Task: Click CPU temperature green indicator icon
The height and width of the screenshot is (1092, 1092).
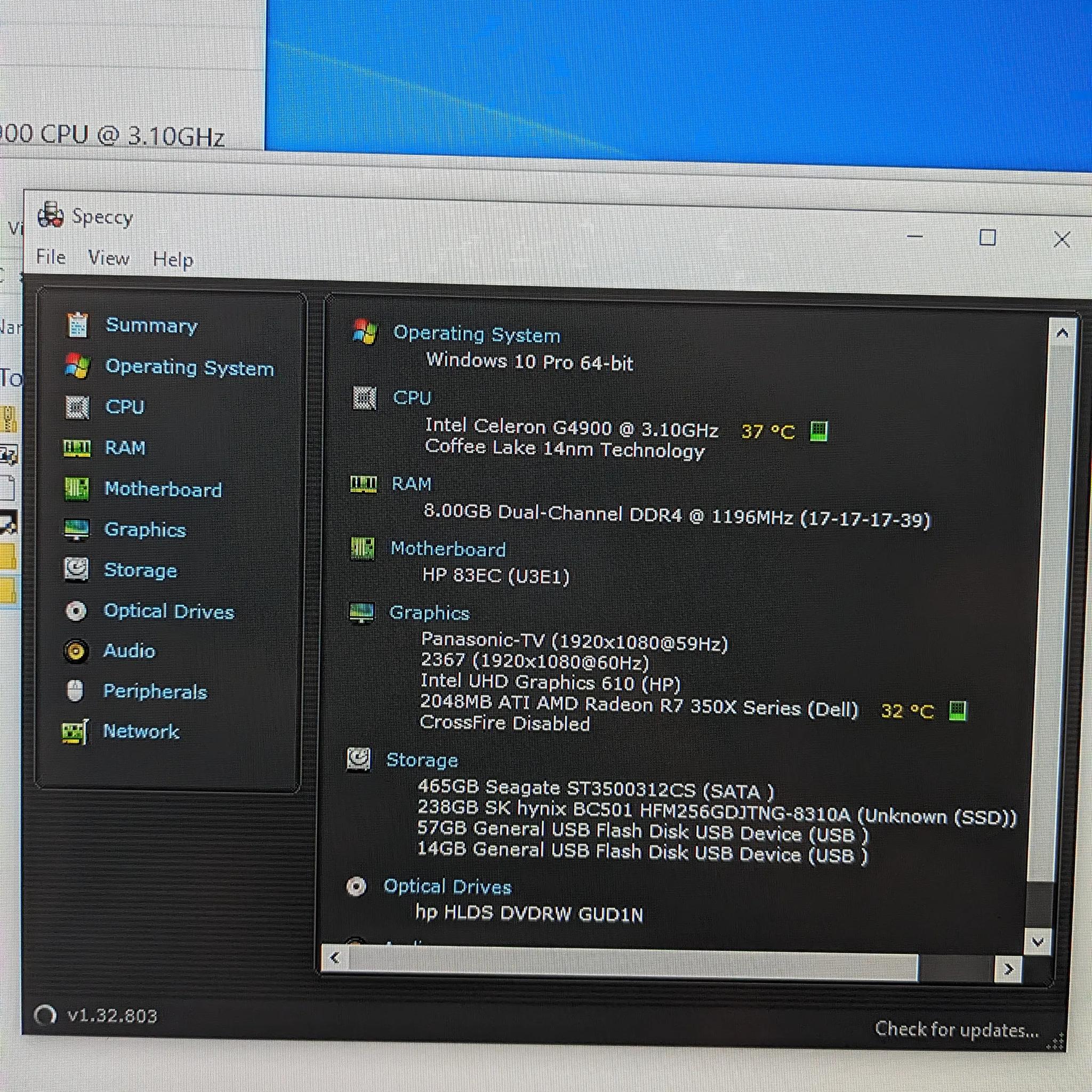Action: (x=819, y=431)
